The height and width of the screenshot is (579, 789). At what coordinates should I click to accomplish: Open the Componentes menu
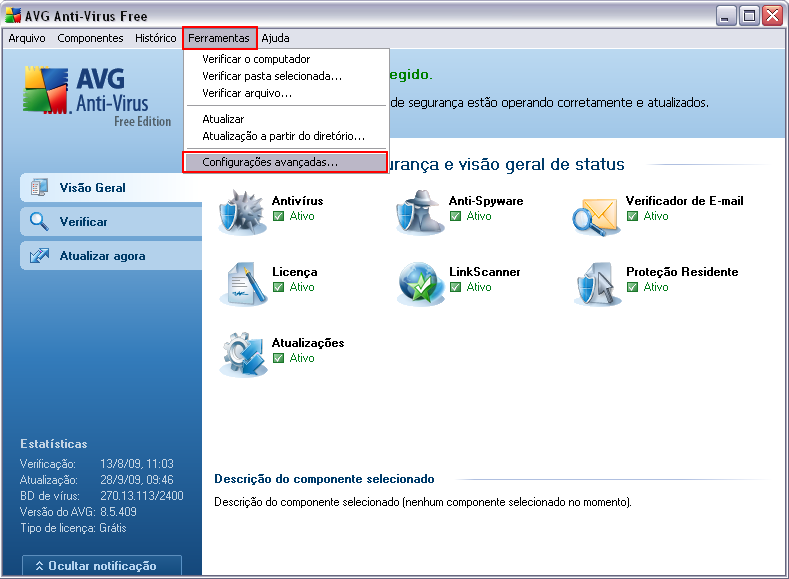(90, 38)
